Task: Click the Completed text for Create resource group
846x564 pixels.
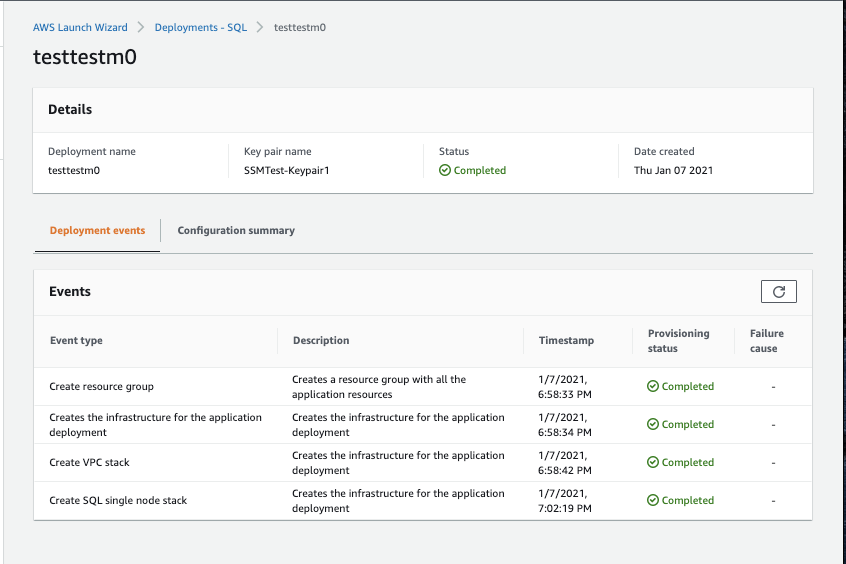Action: click(688, 386)
